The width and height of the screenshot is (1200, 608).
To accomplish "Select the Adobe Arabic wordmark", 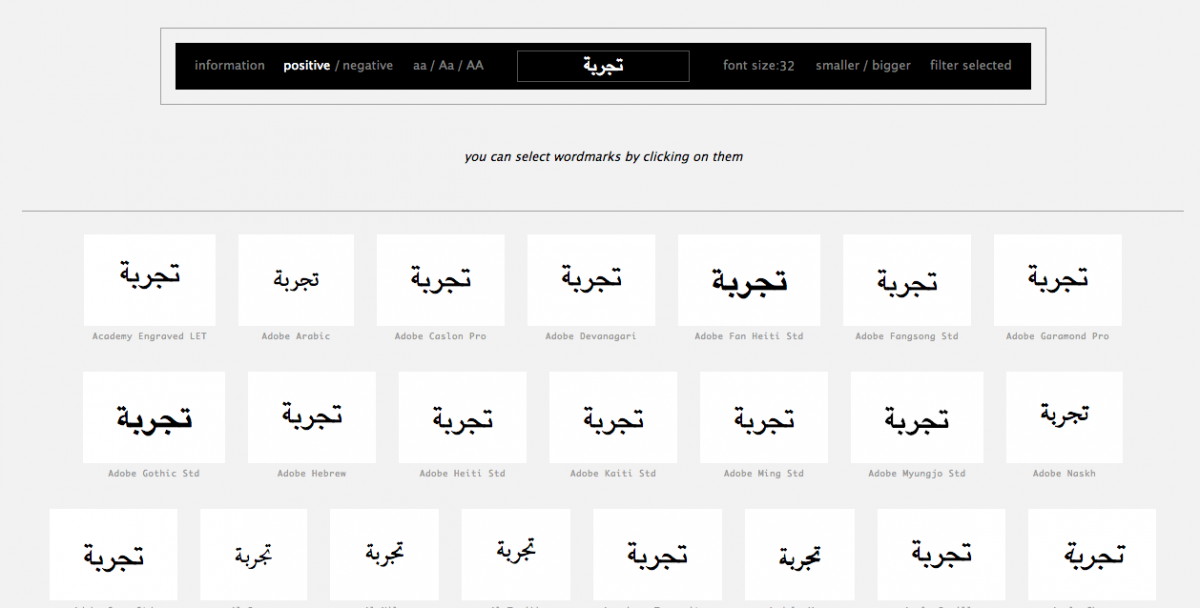I will (x=296, y=280).
